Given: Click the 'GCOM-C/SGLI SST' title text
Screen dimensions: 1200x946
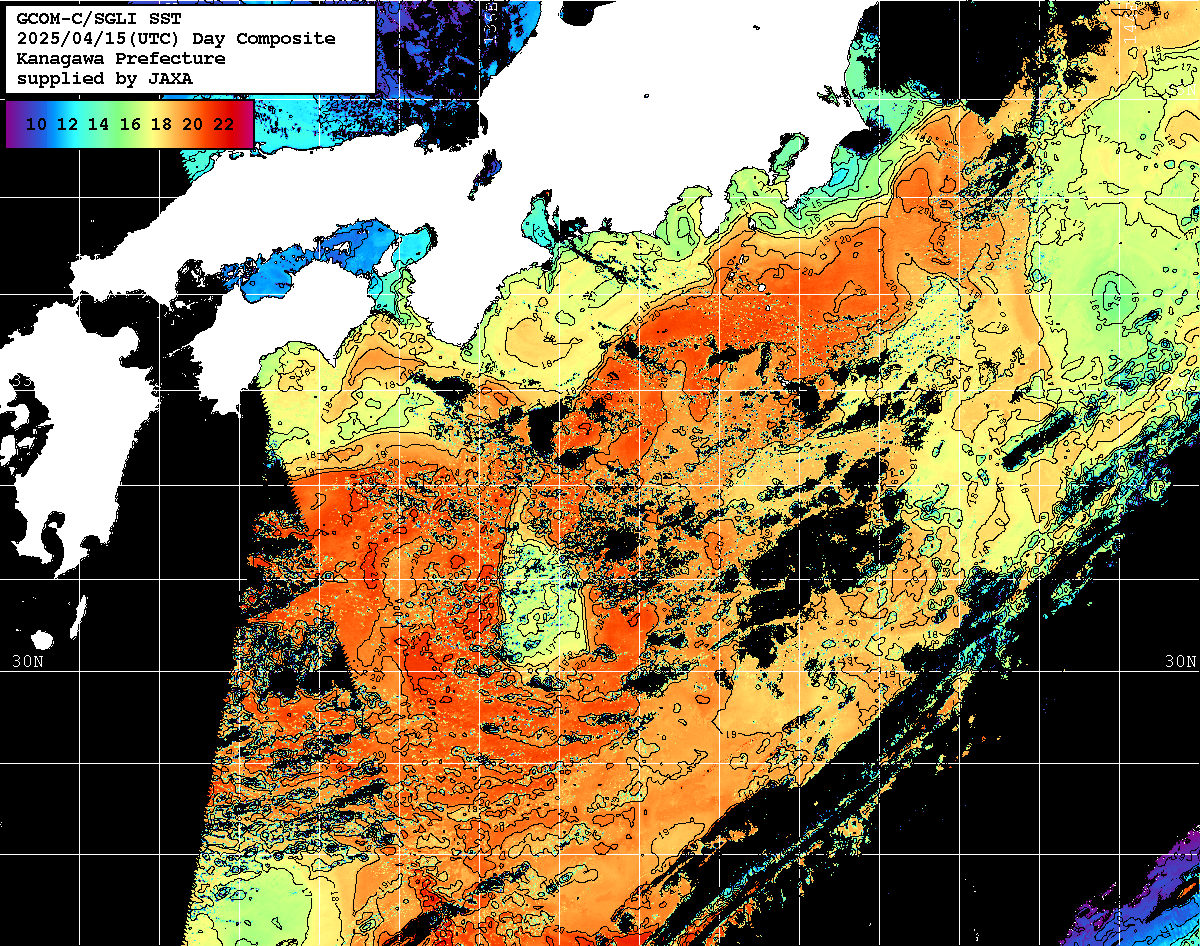Looking at the screenshot, I should [99, 19].
